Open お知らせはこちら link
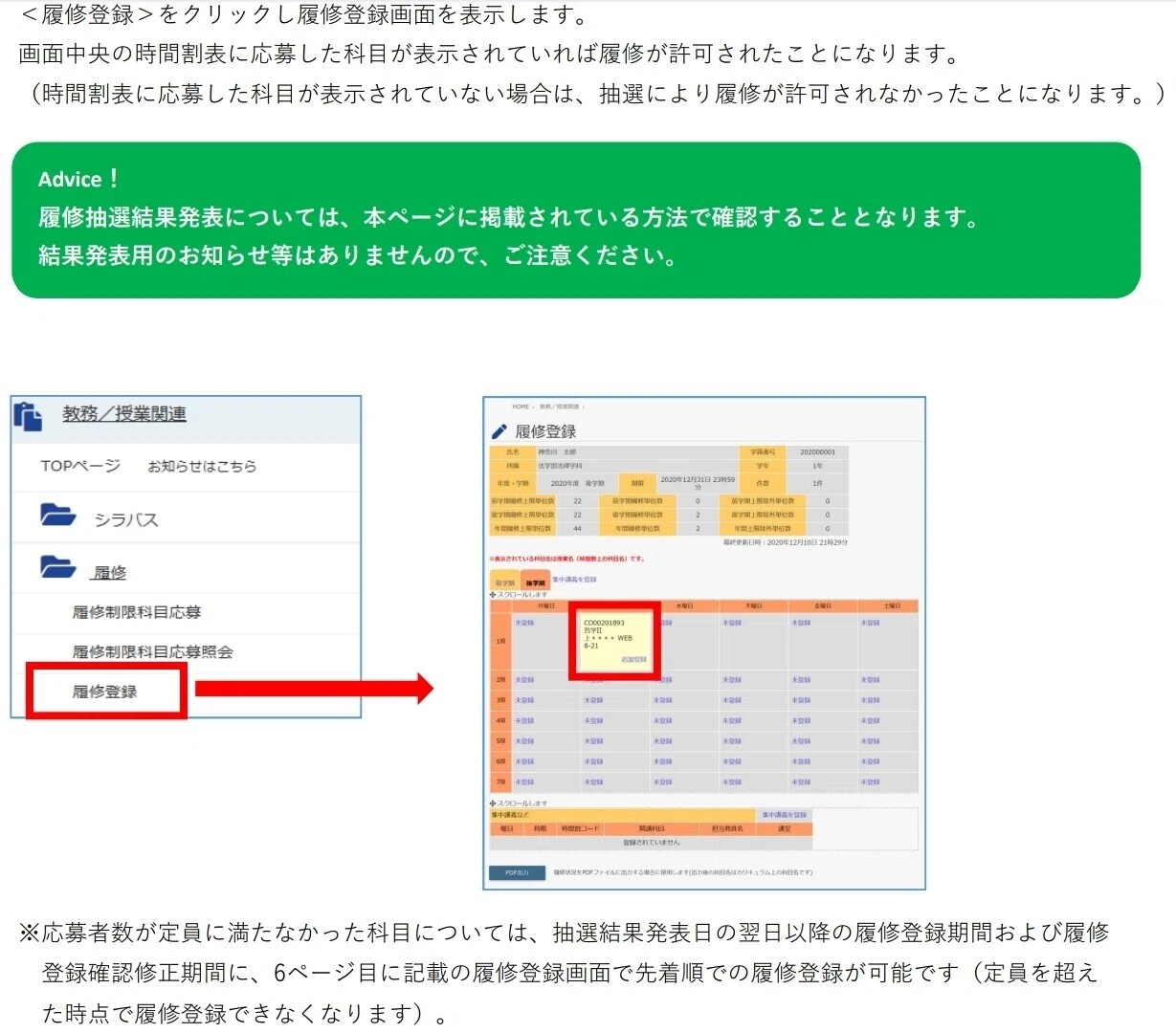The image size is (1176, 1033). click(202, 467)
